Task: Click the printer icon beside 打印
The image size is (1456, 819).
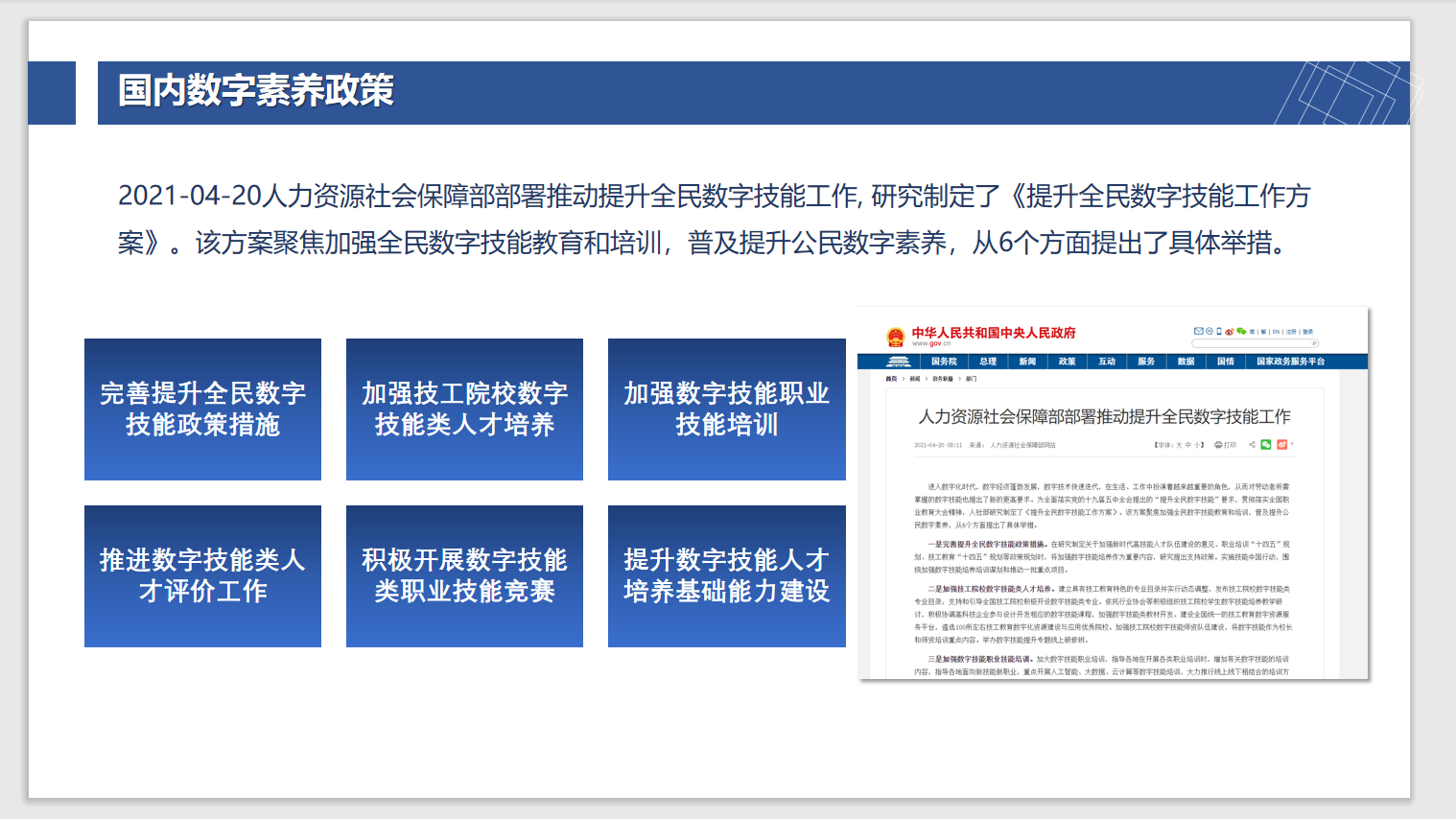Action: pyautogui.click(x=1218, y=445)
